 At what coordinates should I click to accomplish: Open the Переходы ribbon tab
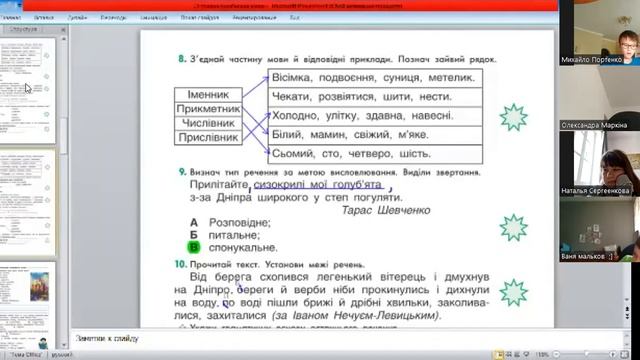(x=113, y=18)
